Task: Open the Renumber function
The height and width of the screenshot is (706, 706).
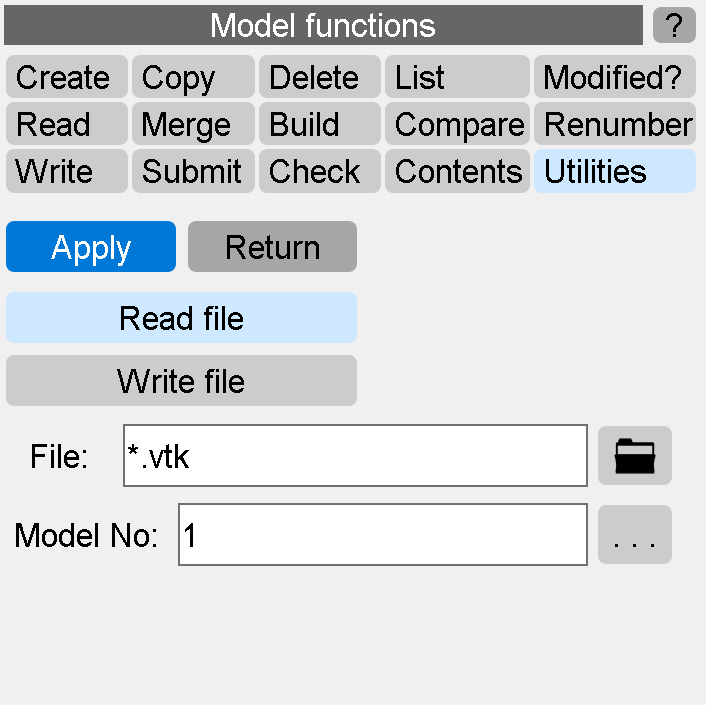Action: tap(614, 125)
